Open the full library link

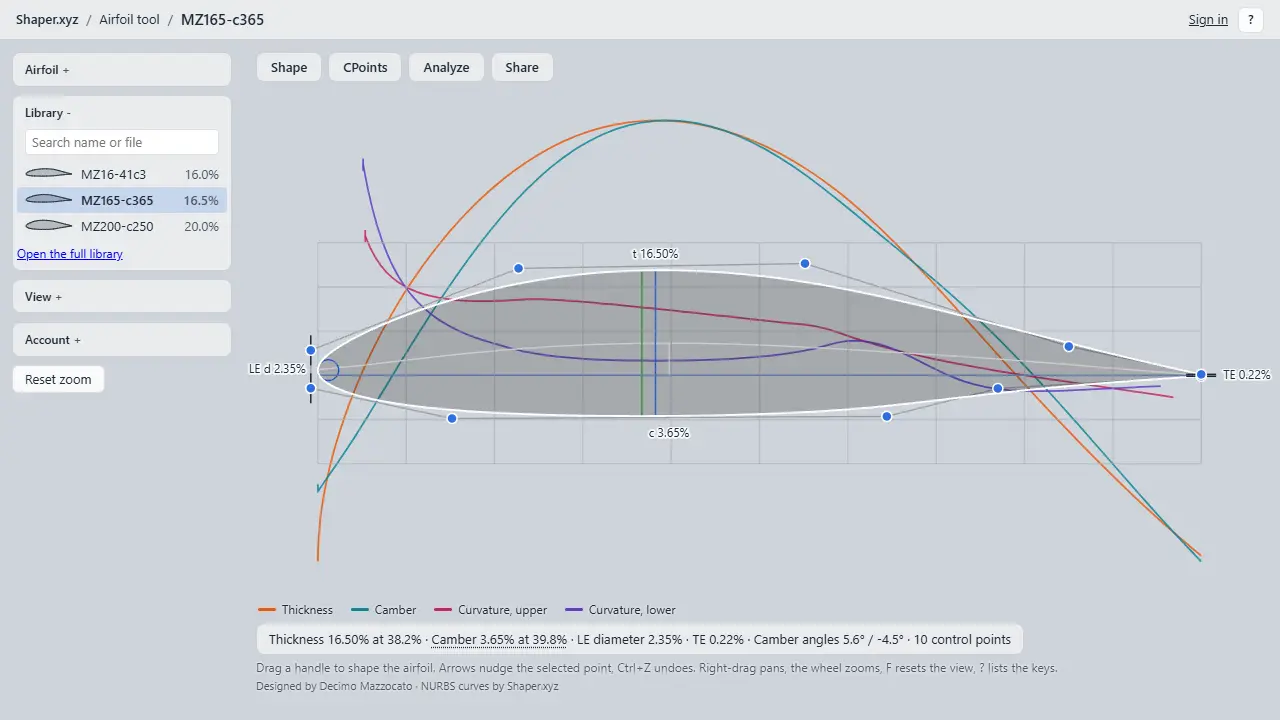(70, 254)
